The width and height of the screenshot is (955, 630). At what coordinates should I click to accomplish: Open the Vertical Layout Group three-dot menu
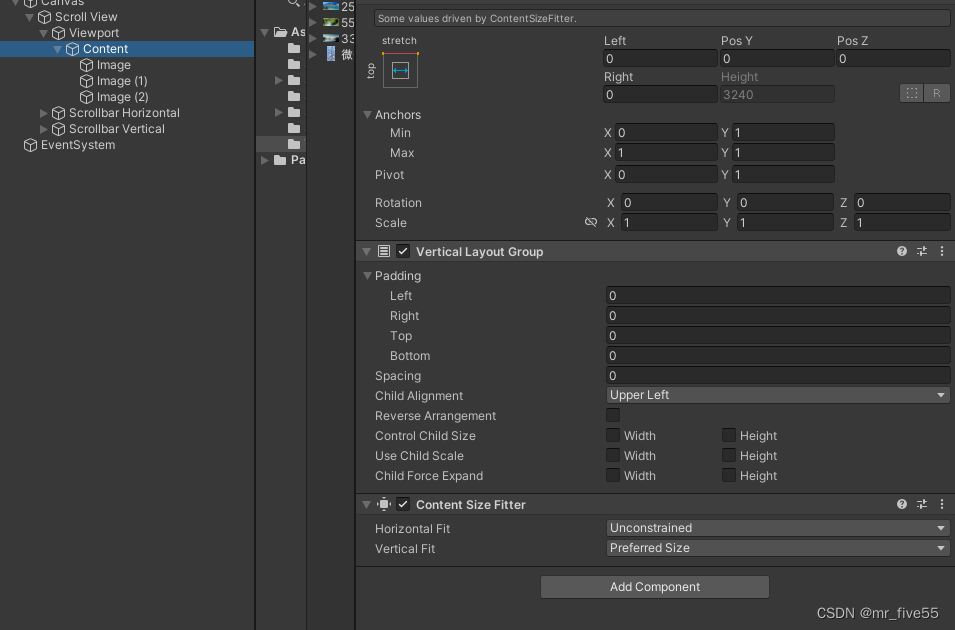click(x=941, y=251)
